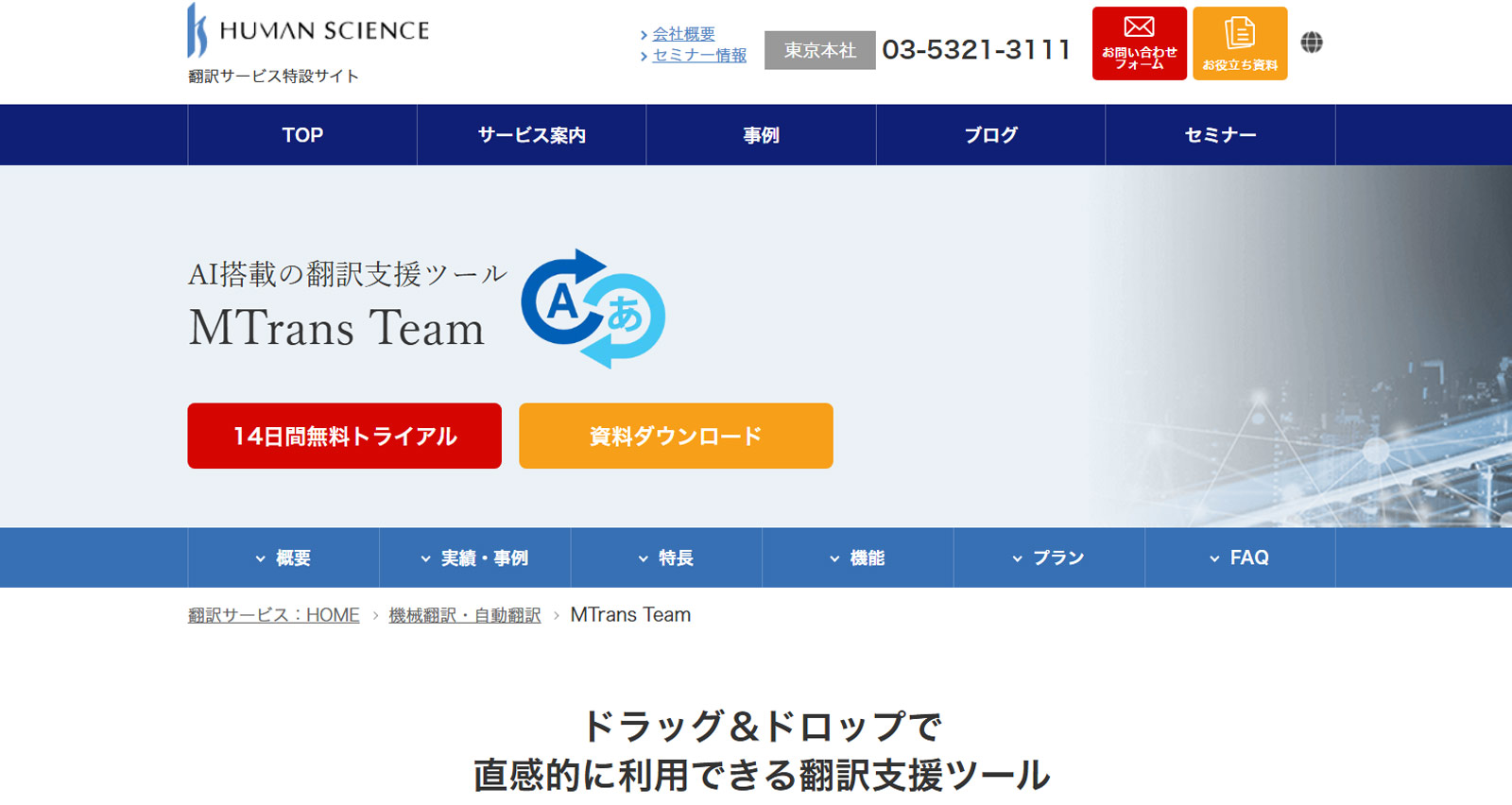Click the MTrans Team hero title

pyautogui.click(x=336, y=328)
